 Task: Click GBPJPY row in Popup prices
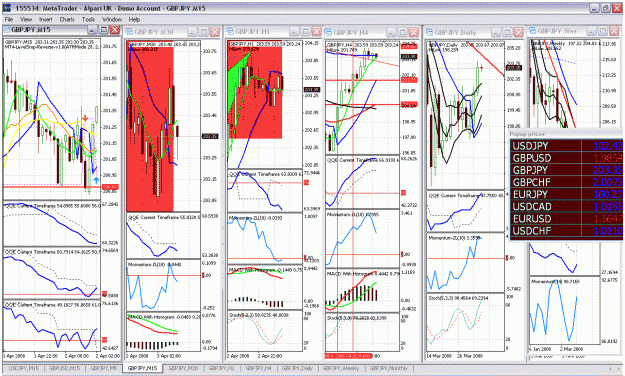[x=566, y=170]
